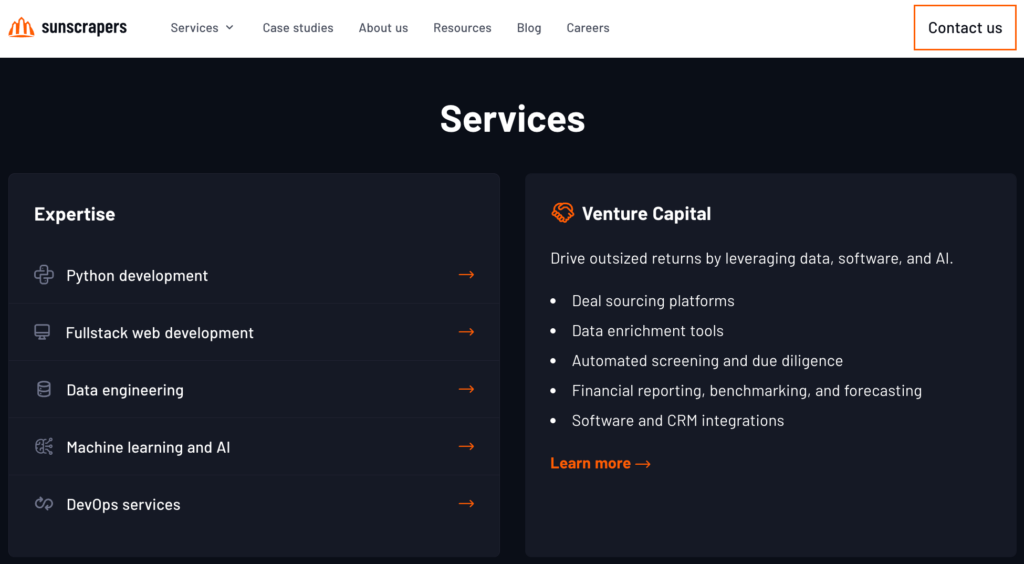Click the arrow beside DevOps services
The width and height of the screenshot is (1024, 564).
tap(466, 503)
